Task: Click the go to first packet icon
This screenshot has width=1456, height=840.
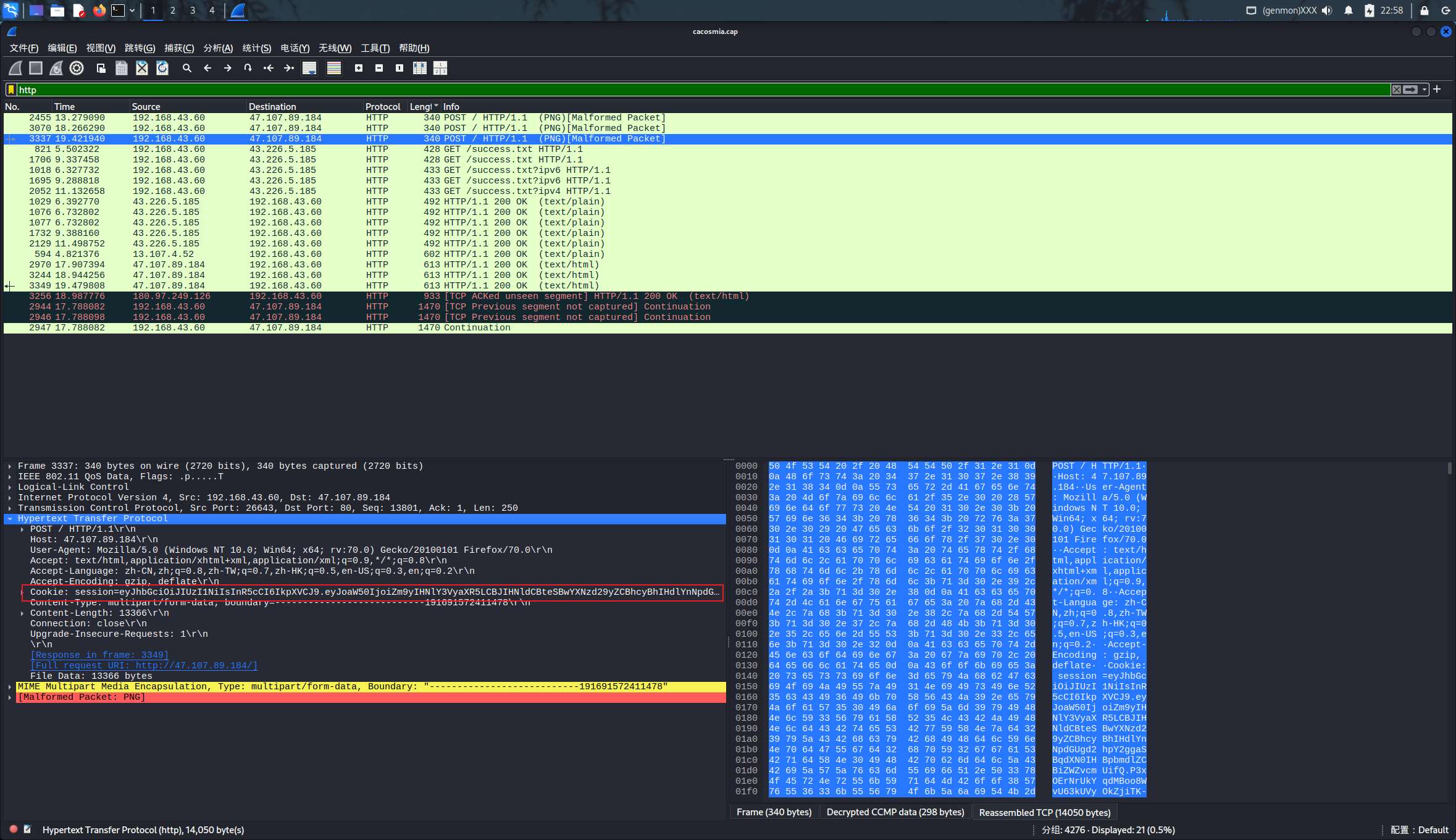Action: pos(268,68)
